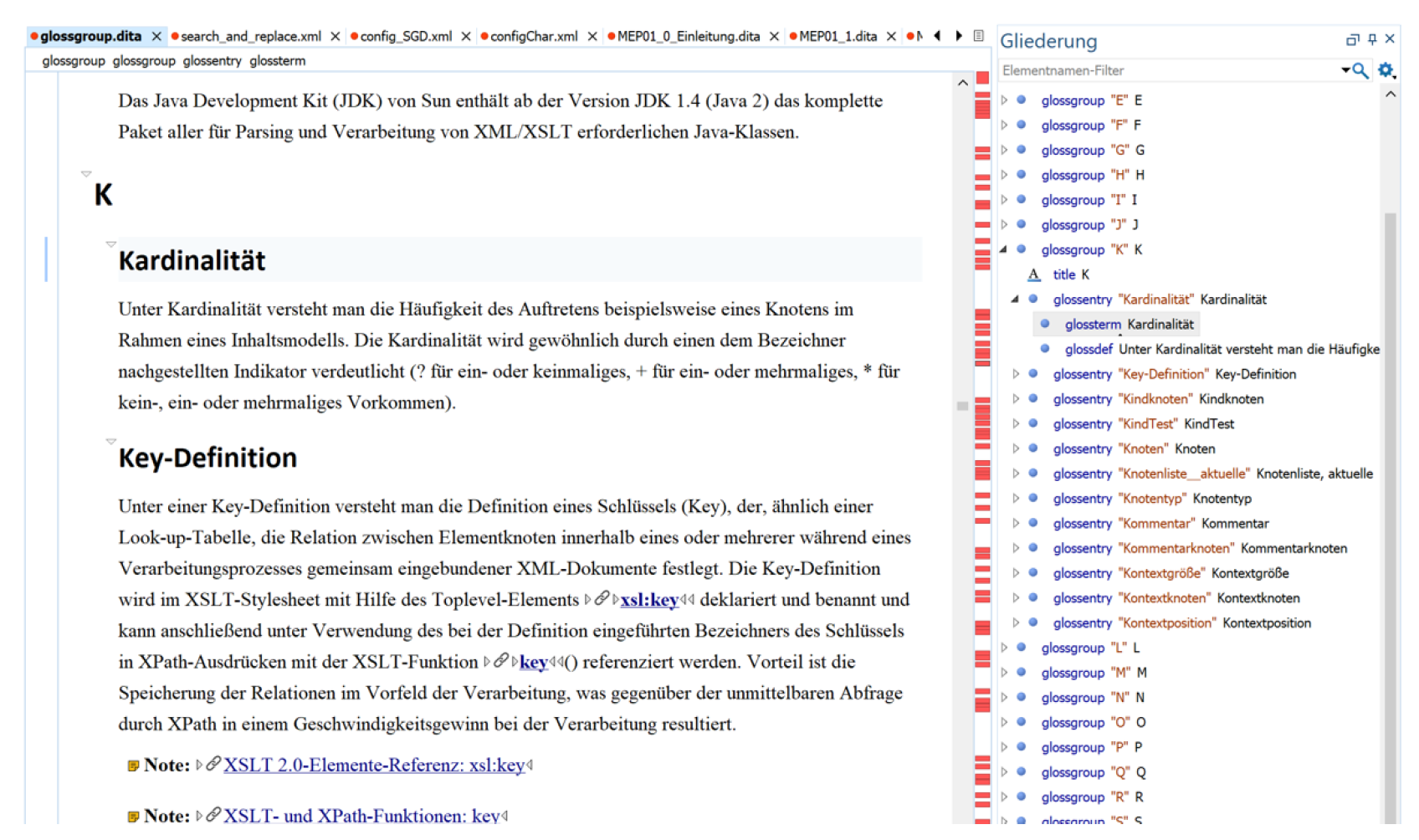Close the MEP01_1.dita tab
The height and width of the screenshot is (840, 1419).
click(x=891, y=36)
